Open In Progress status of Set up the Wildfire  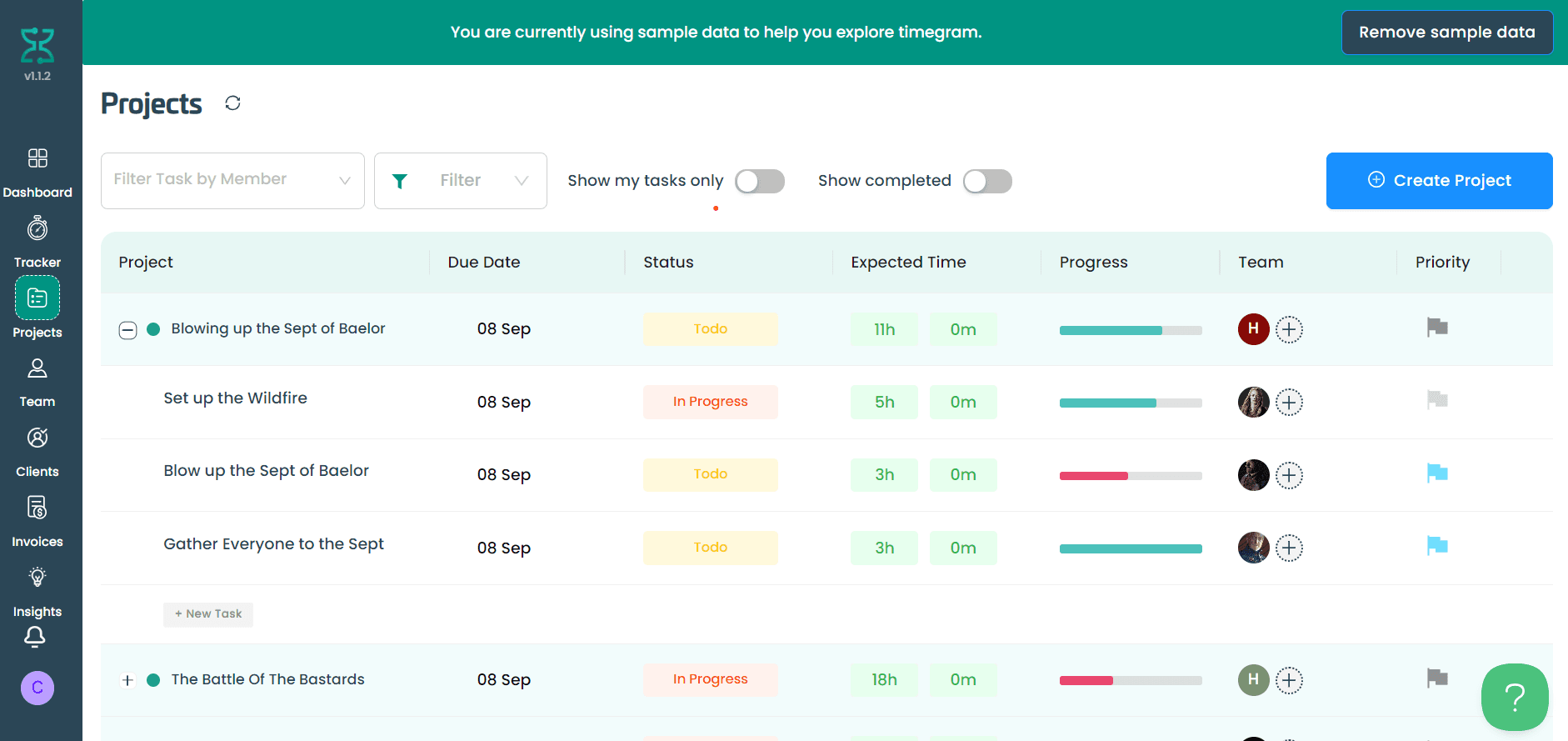click(x=711, y=402)
